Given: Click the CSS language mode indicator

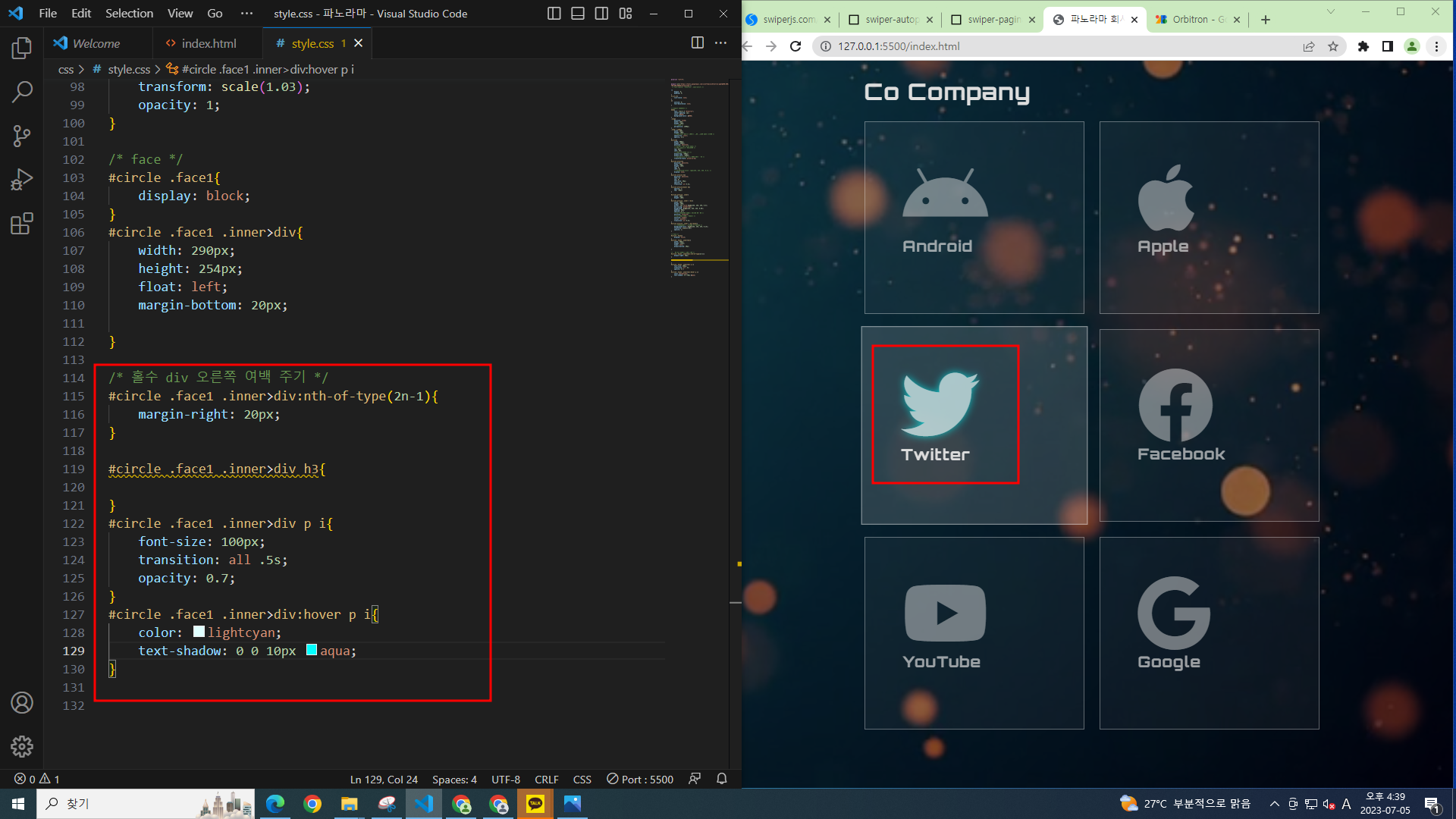Looking at the screenshot, I should click(x=582, y=779).
